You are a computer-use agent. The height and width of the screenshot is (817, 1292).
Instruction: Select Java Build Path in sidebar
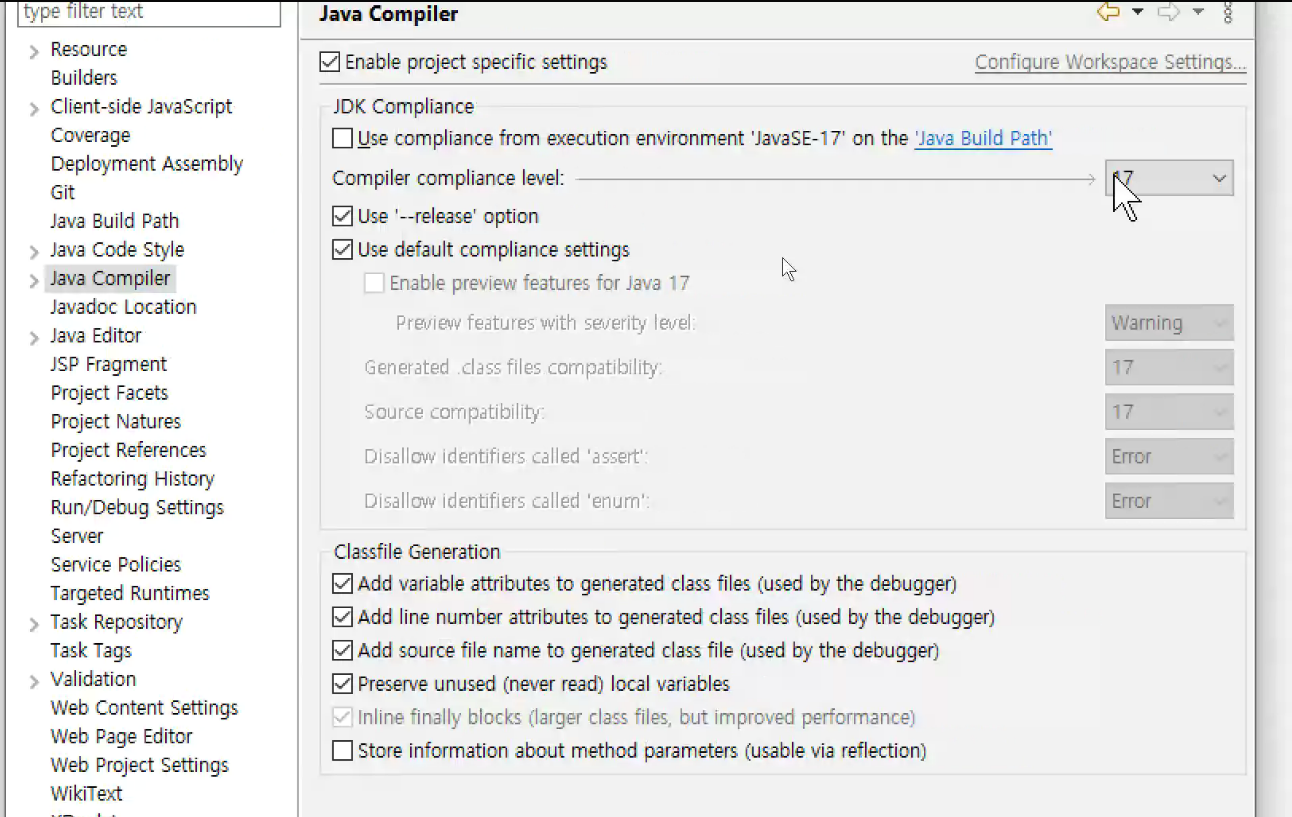pos(115,221)
